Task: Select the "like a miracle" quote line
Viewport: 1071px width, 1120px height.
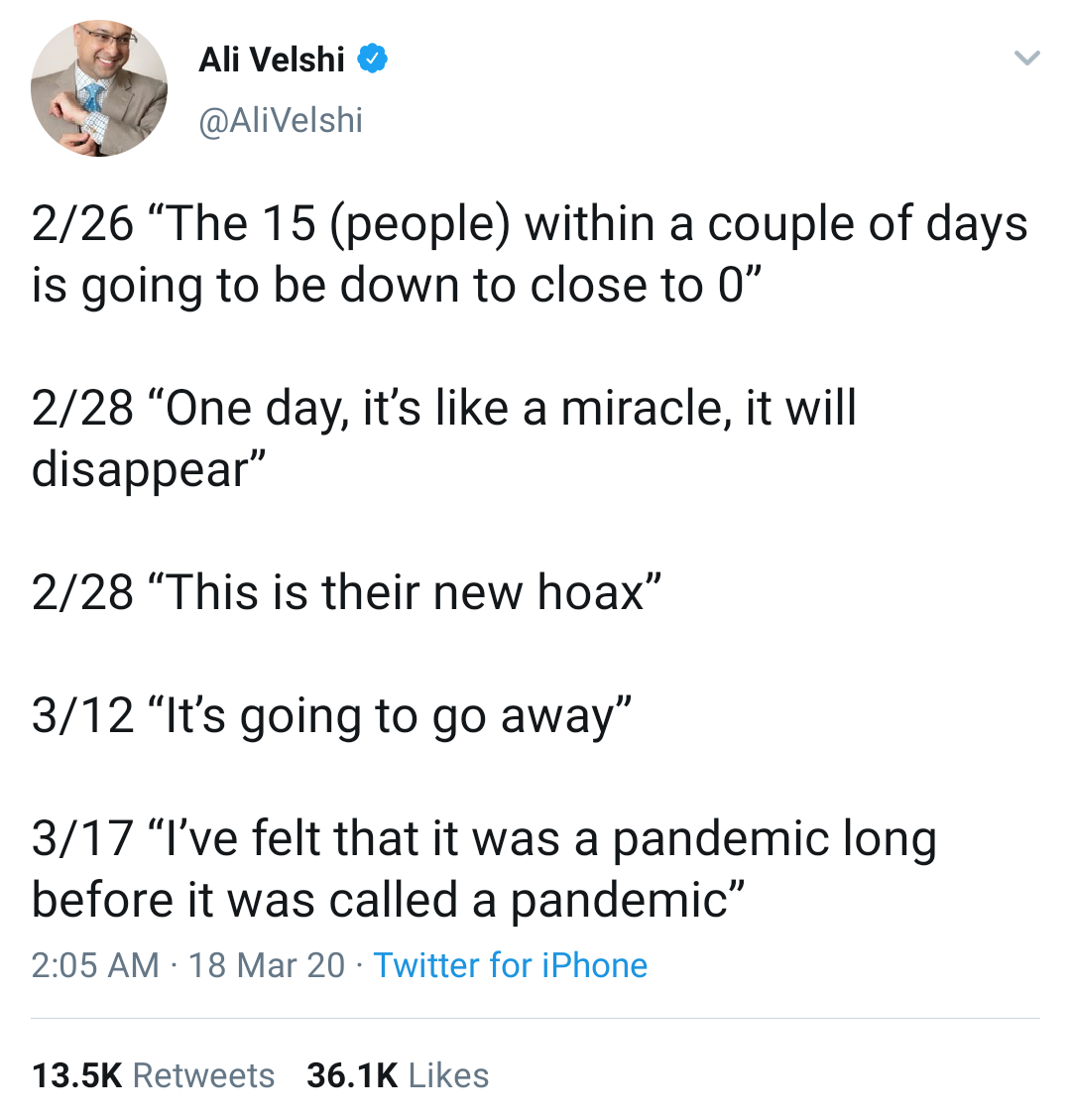Action: tap(443, 438)
